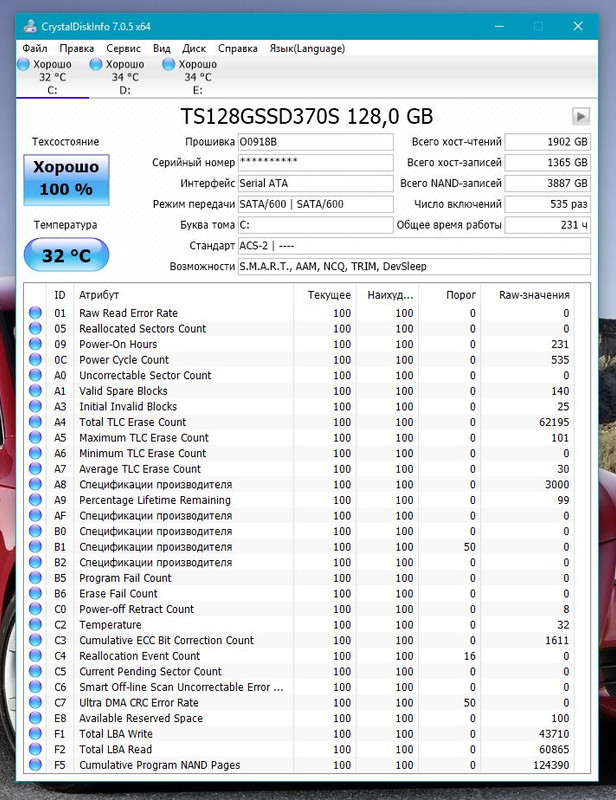
Task: Click raw value 62195 of Total TLC Erase
Action: pyautogui.click(x=554, y=422)
